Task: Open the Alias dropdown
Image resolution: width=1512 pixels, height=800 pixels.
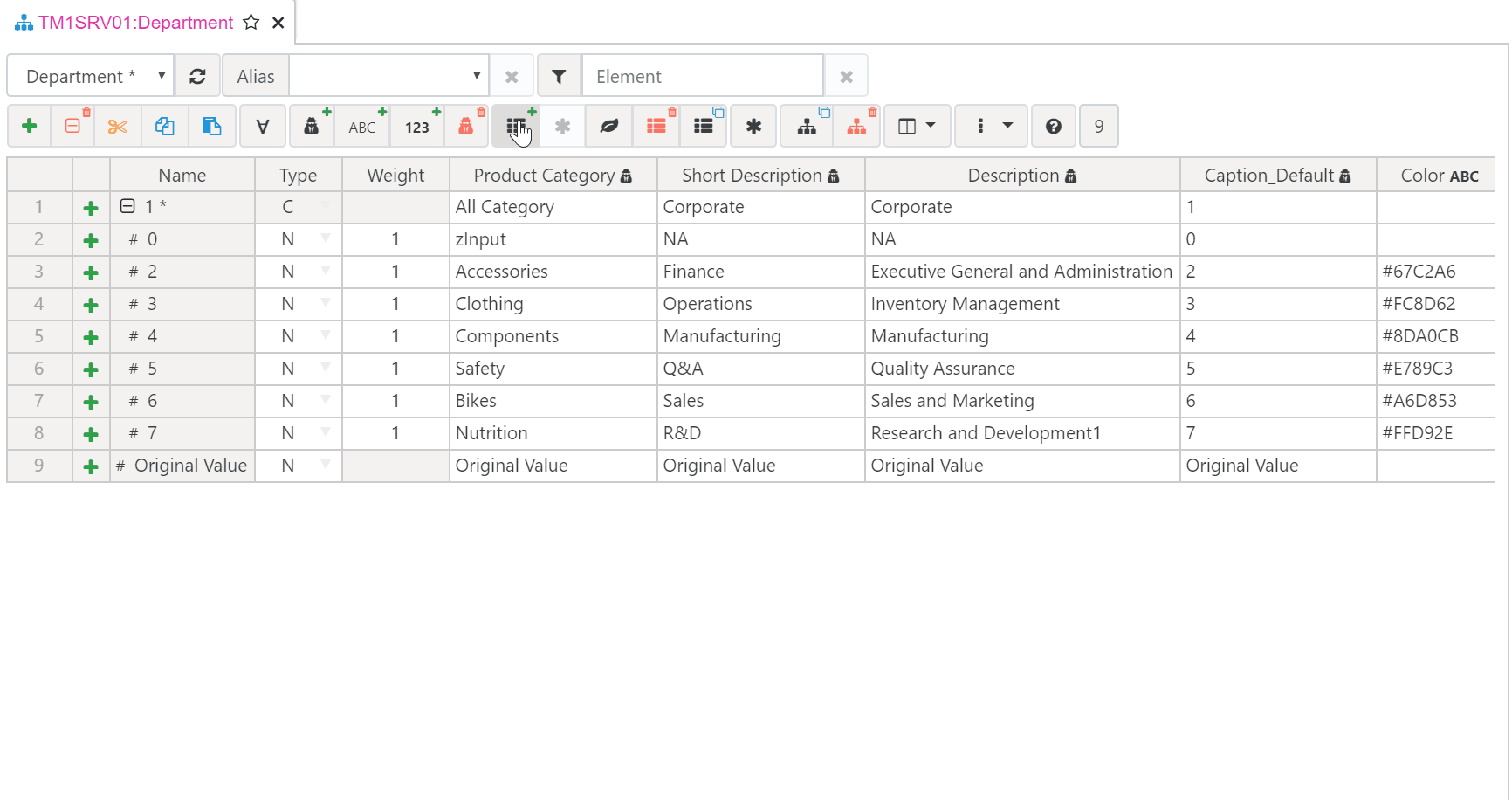Action: pyautogui.click(x=477, y=75)
